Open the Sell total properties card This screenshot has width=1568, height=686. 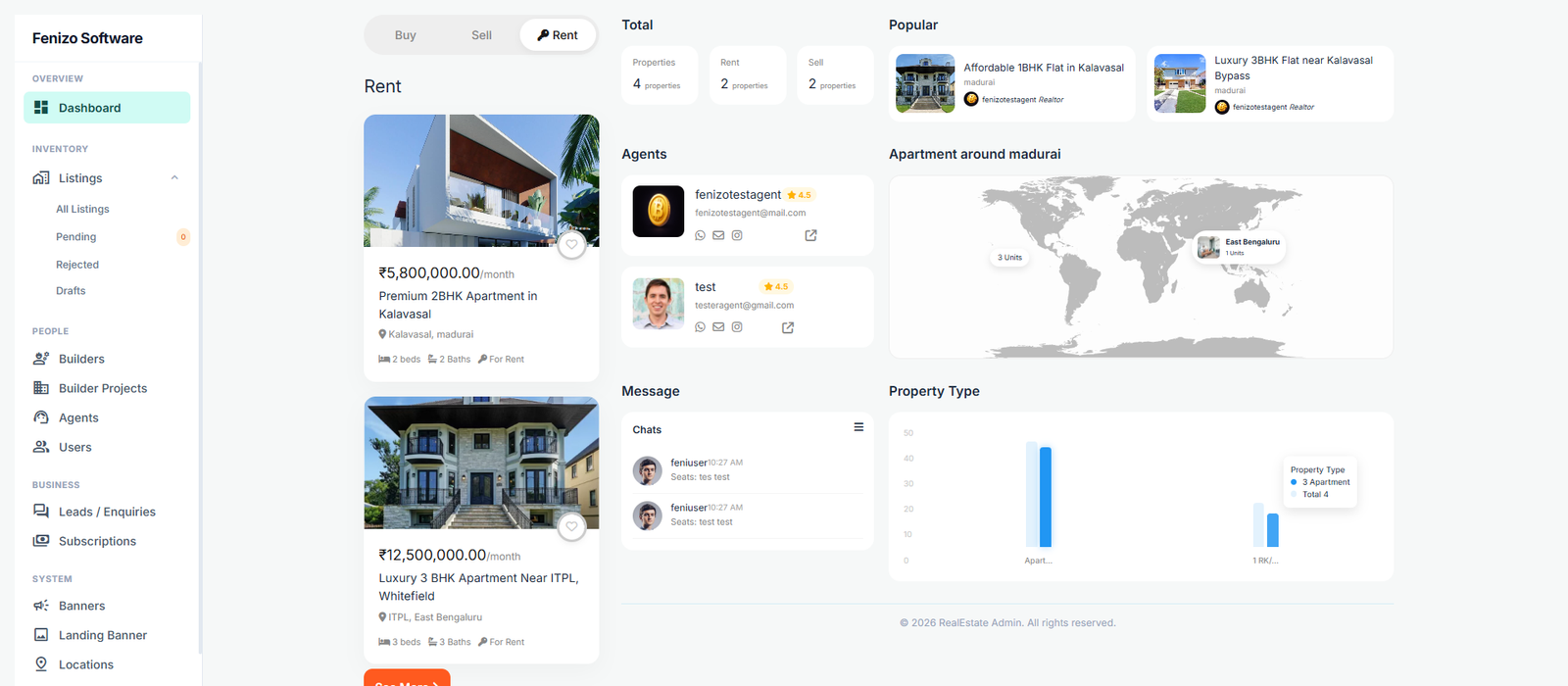[x=835, y=74]
